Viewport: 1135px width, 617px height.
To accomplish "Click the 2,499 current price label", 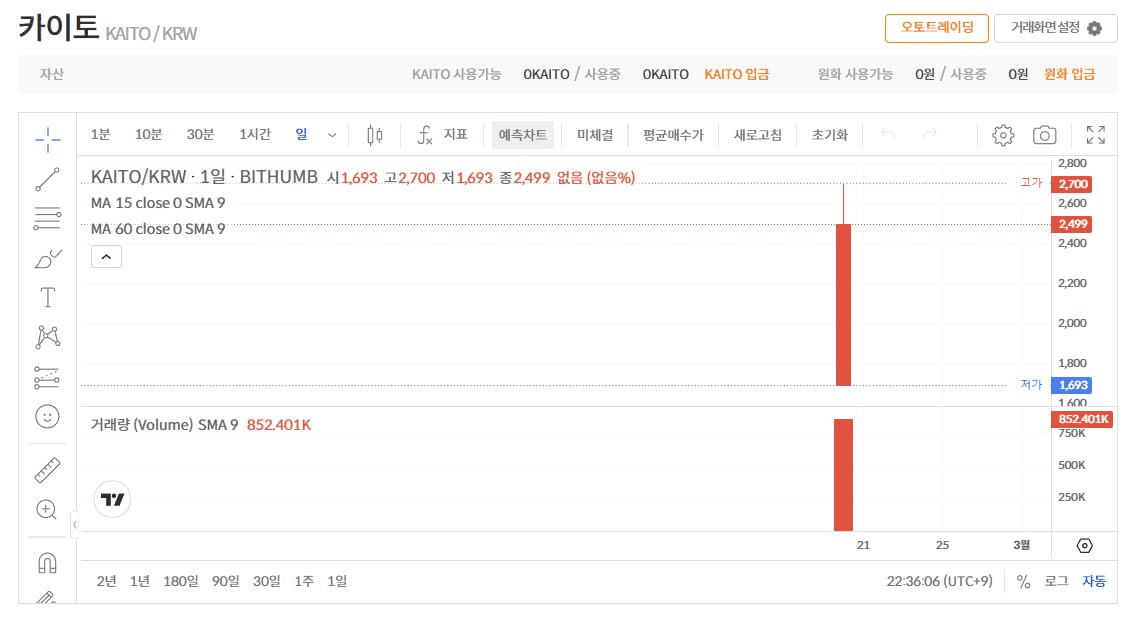I will [1073, 224].
